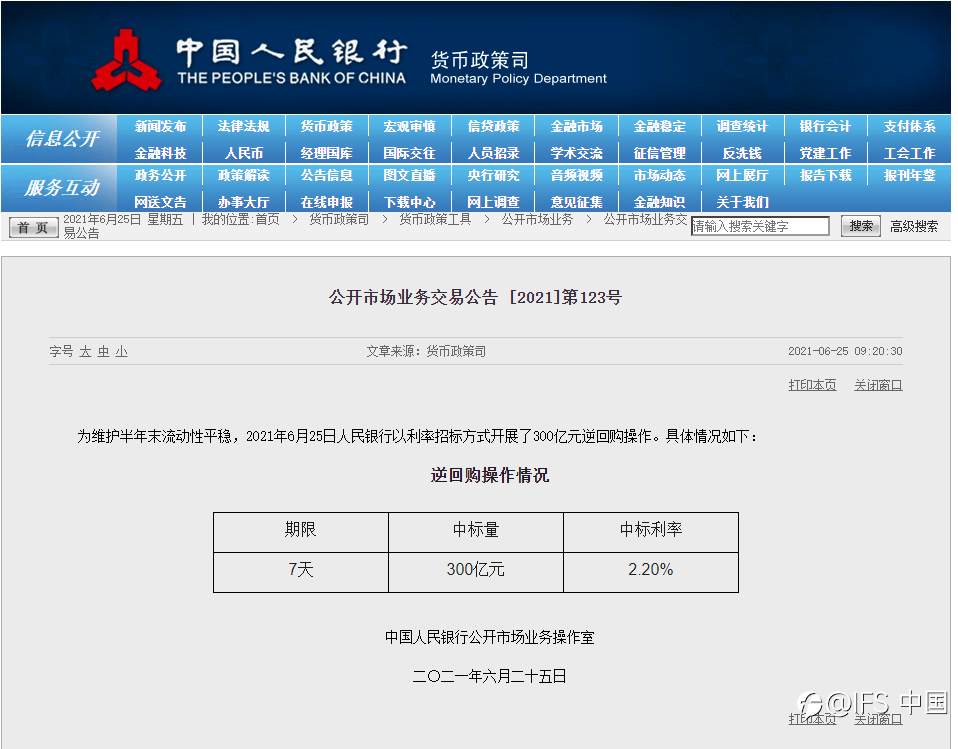Click the People's Bank of China red logo
The height and width of the screenshot is (749, 958).
coord(126,60)
